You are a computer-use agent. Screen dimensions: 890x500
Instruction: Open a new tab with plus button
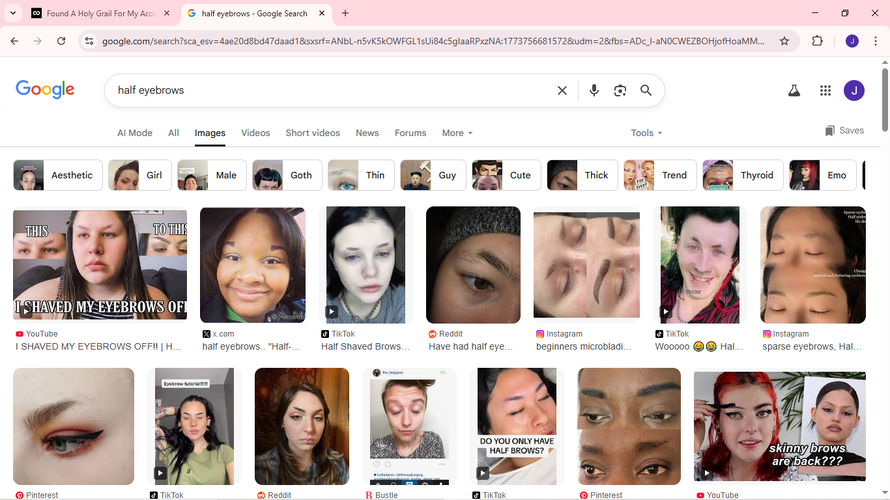pos(345,13)
